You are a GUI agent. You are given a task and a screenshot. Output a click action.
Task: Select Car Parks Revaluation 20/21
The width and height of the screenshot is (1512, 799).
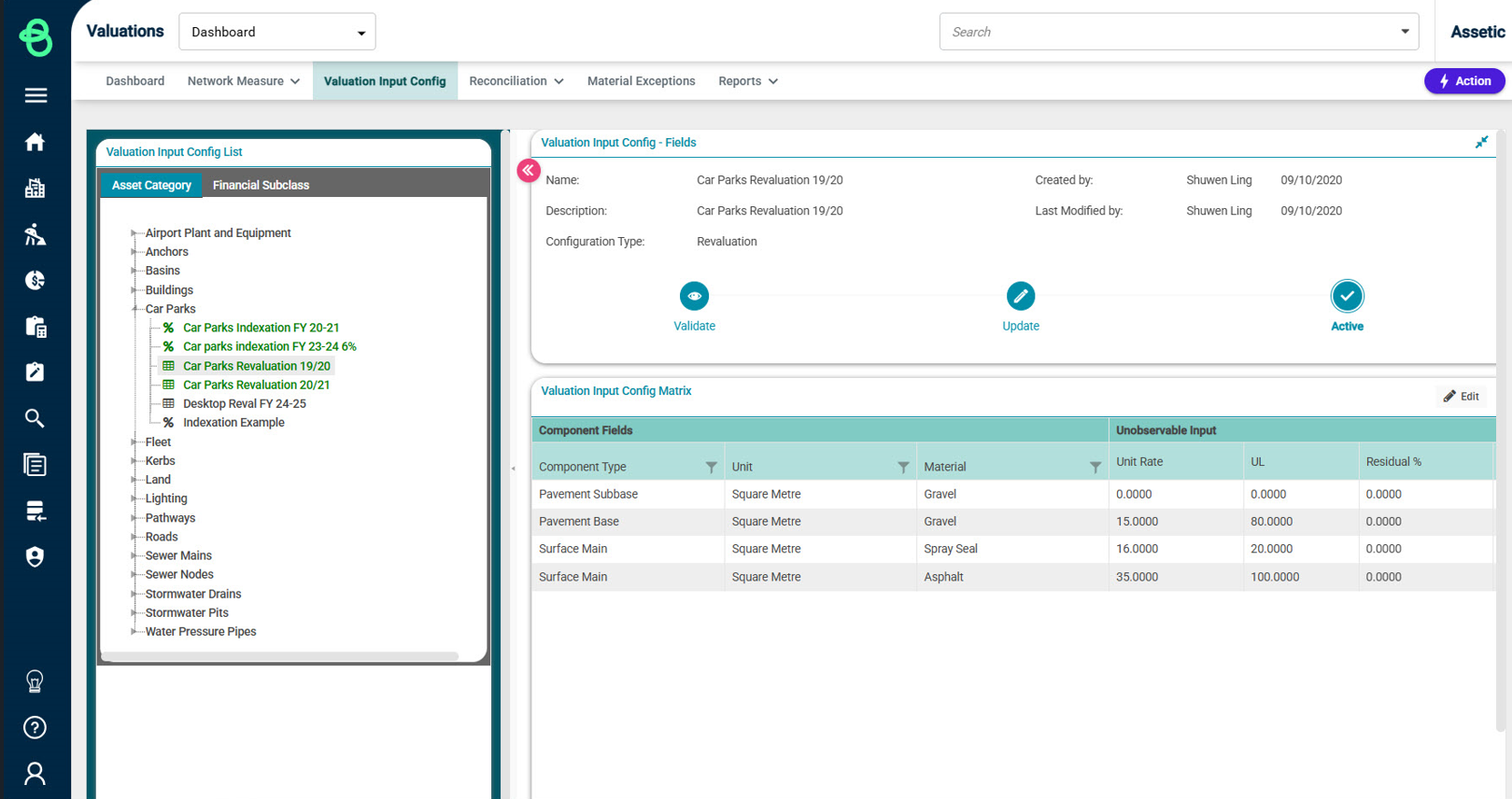[x=257, y=385]
